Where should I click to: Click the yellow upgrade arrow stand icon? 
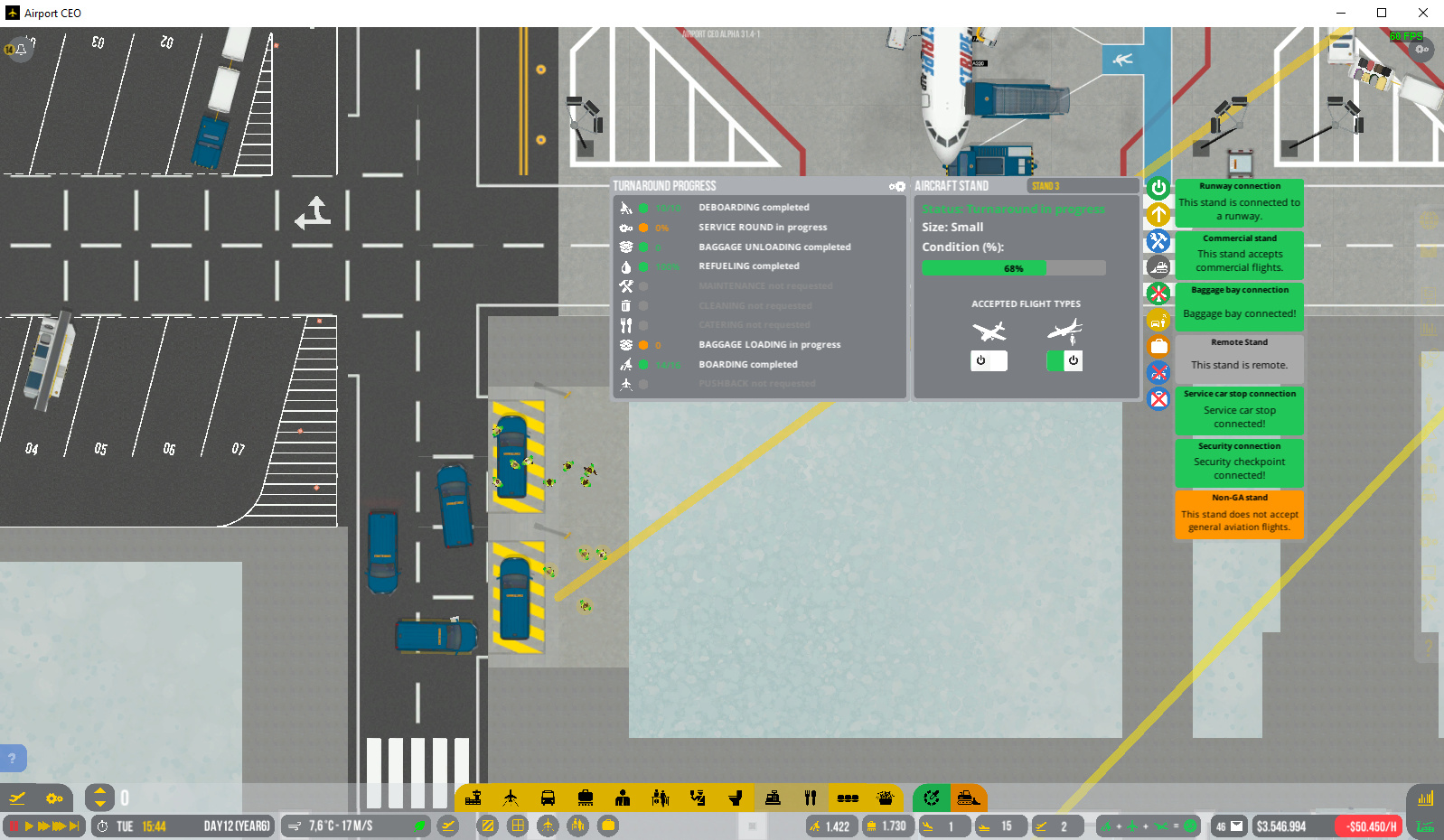click(1158, 215)
